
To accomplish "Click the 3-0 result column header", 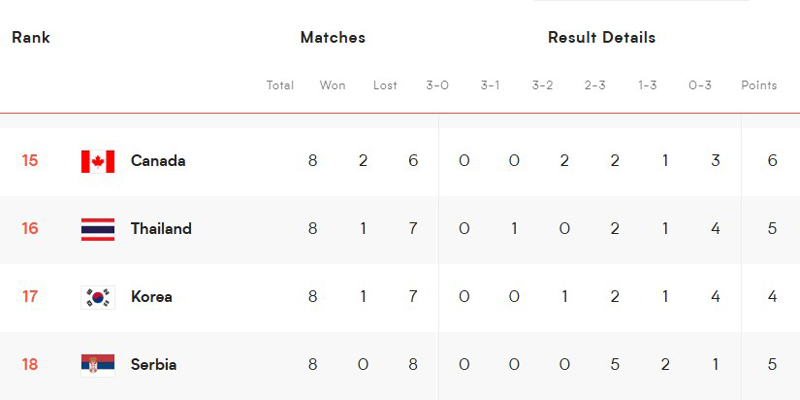I will (x=437, y=85).
